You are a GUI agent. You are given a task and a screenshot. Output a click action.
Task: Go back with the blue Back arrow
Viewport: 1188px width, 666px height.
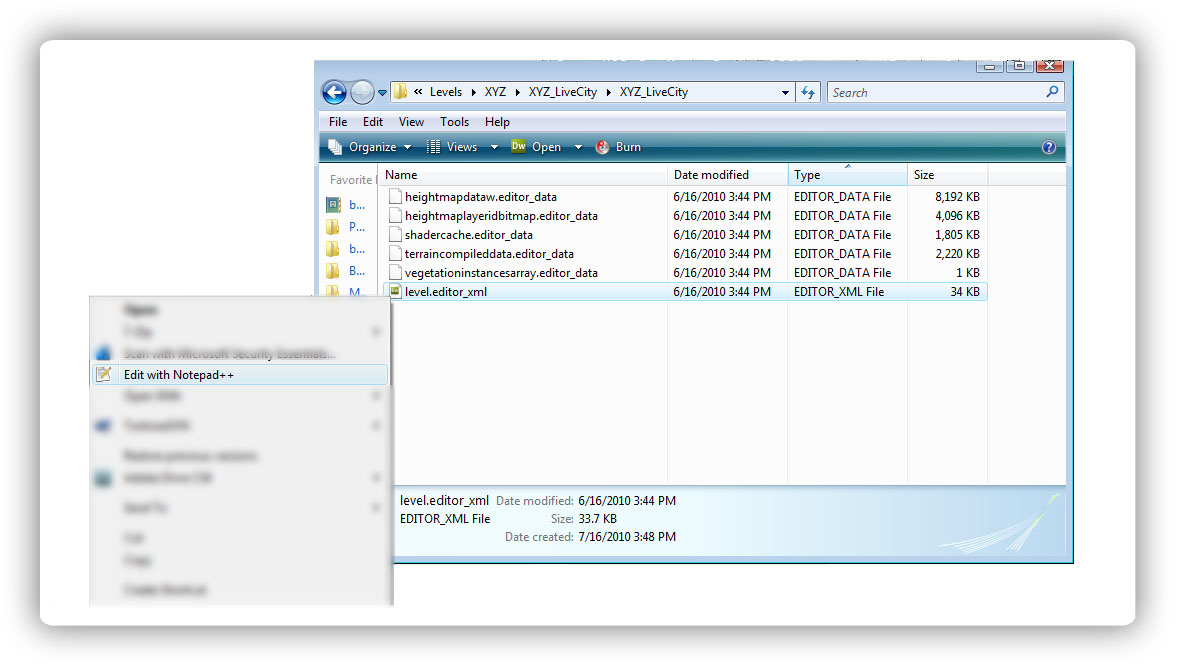[334, 92]
